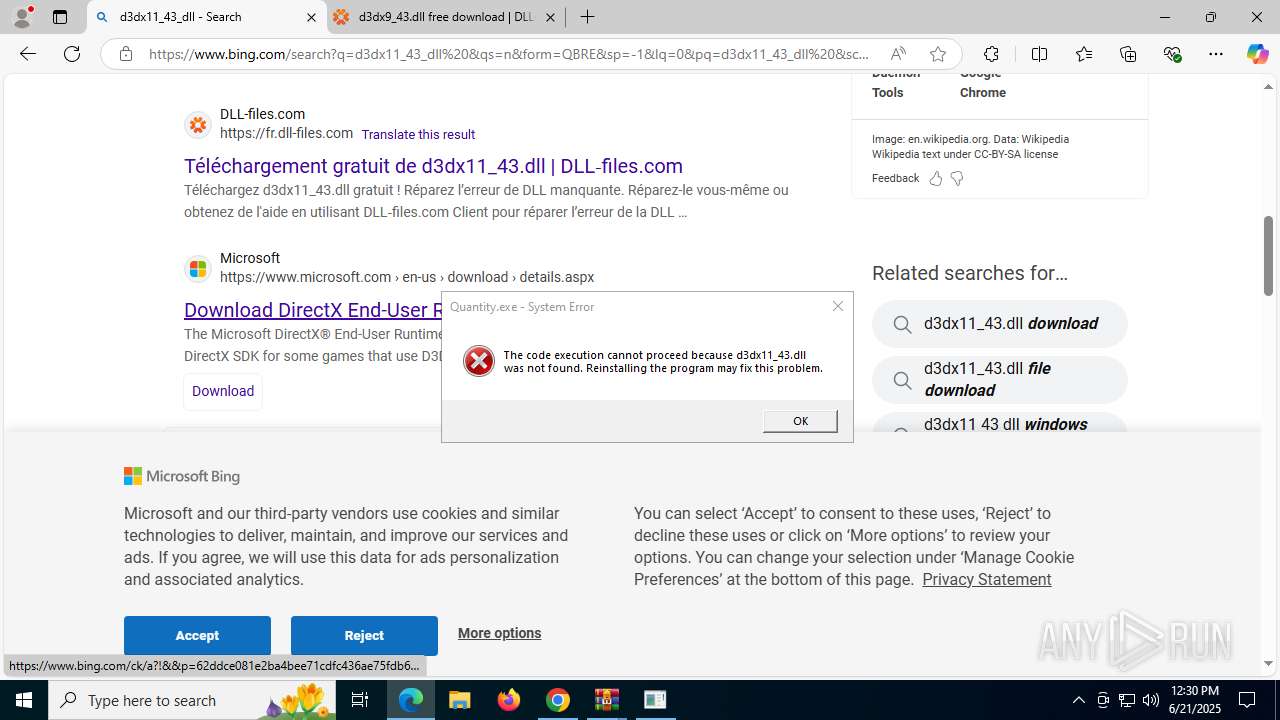This screenshot has width=1280, height=720.
Task: Click the DLL-files.com favicon
Action: (x=198, y=125)
